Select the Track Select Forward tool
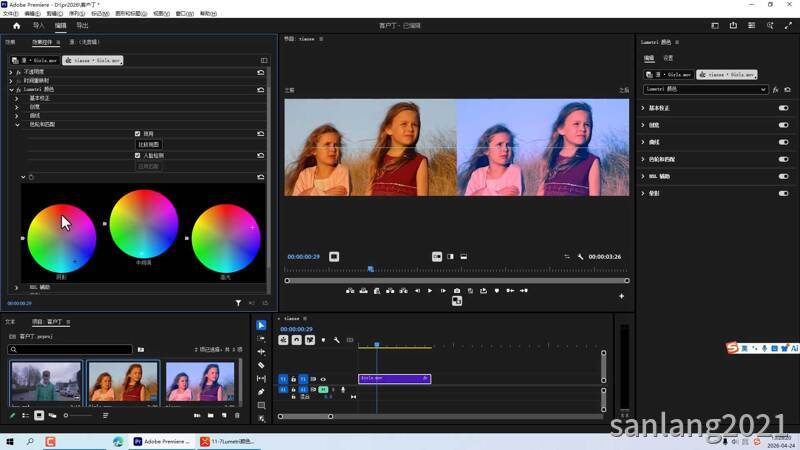800x450 pixels. point(261,339)
